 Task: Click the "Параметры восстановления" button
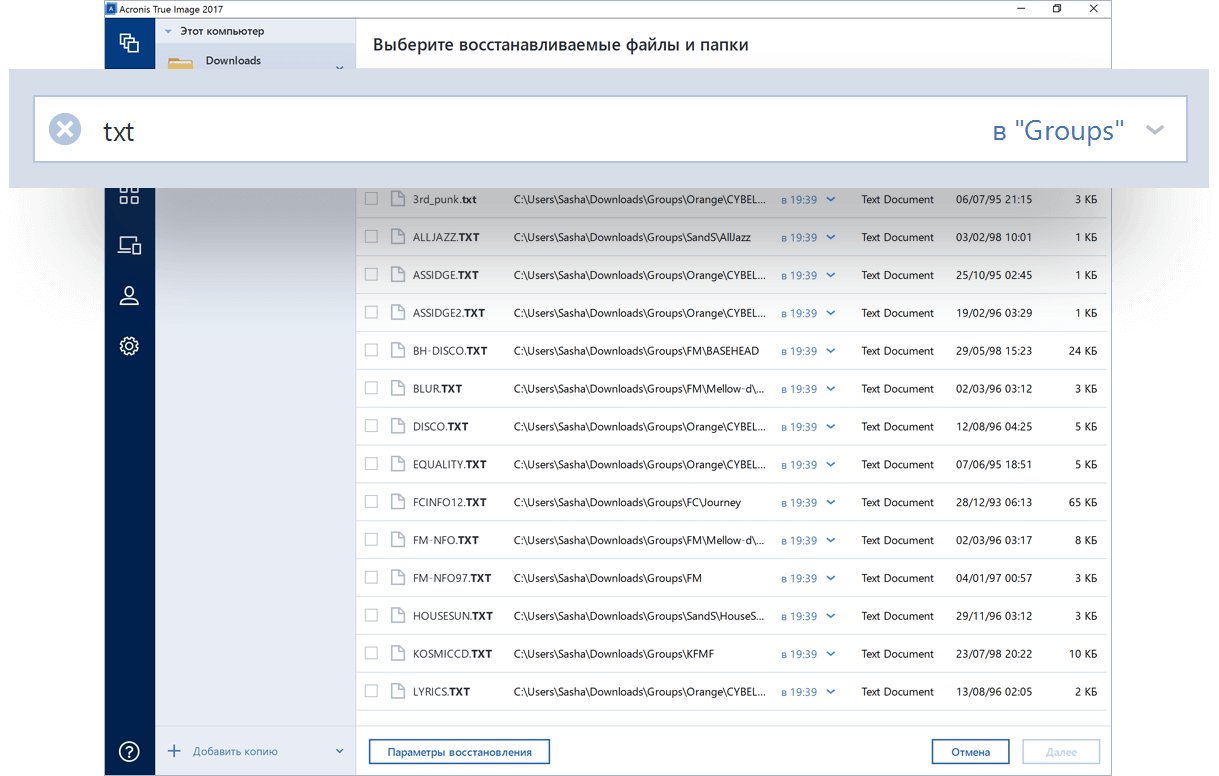(x=459, y=752)
